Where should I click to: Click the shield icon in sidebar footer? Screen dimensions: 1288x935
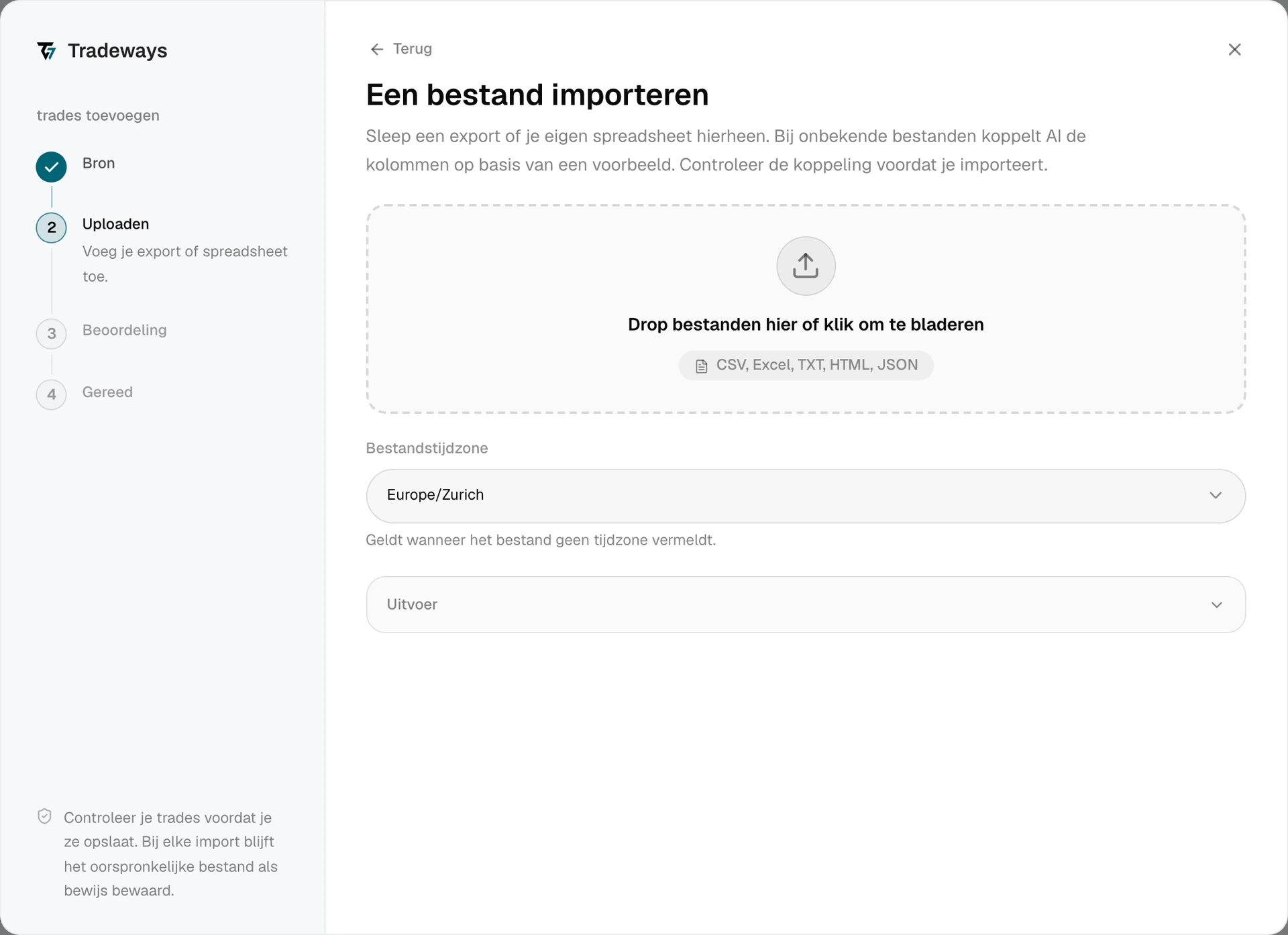coord(44,816)
